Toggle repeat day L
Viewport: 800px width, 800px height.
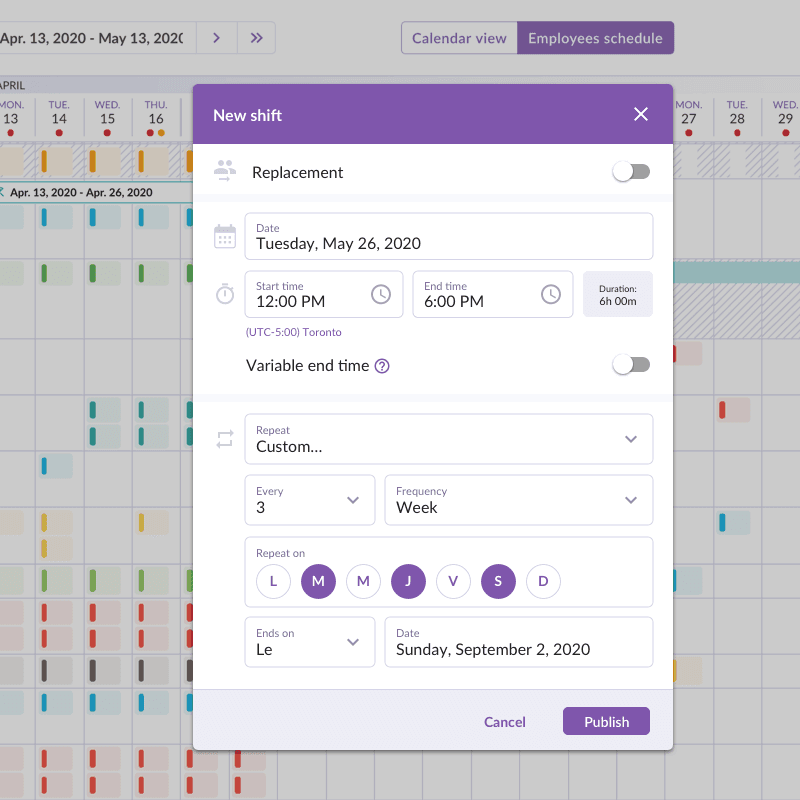tap(273, 581)
